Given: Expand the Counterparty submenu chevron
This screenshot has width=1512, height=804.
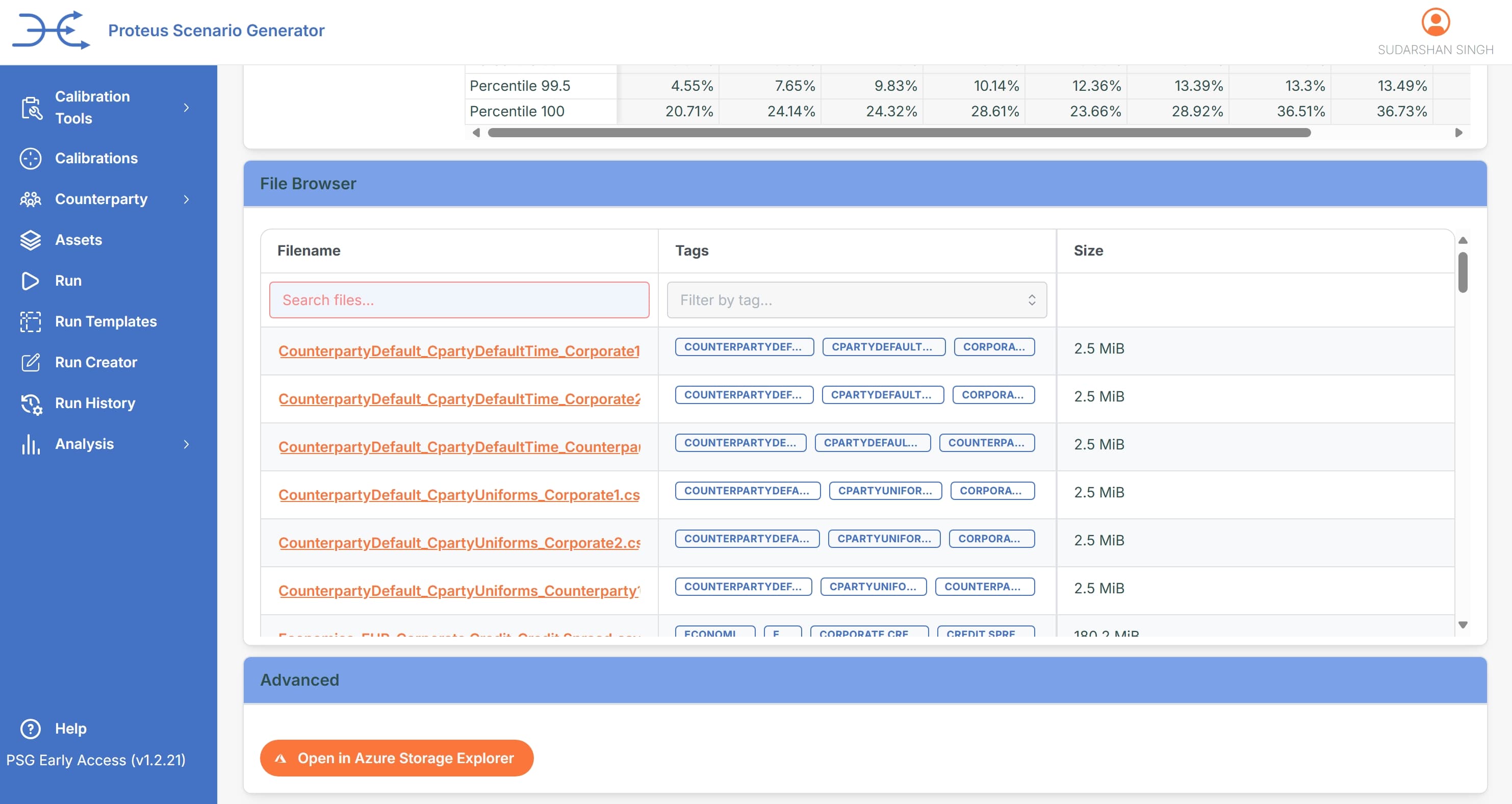Looking at the screenshot, I should tap(187, 199).
